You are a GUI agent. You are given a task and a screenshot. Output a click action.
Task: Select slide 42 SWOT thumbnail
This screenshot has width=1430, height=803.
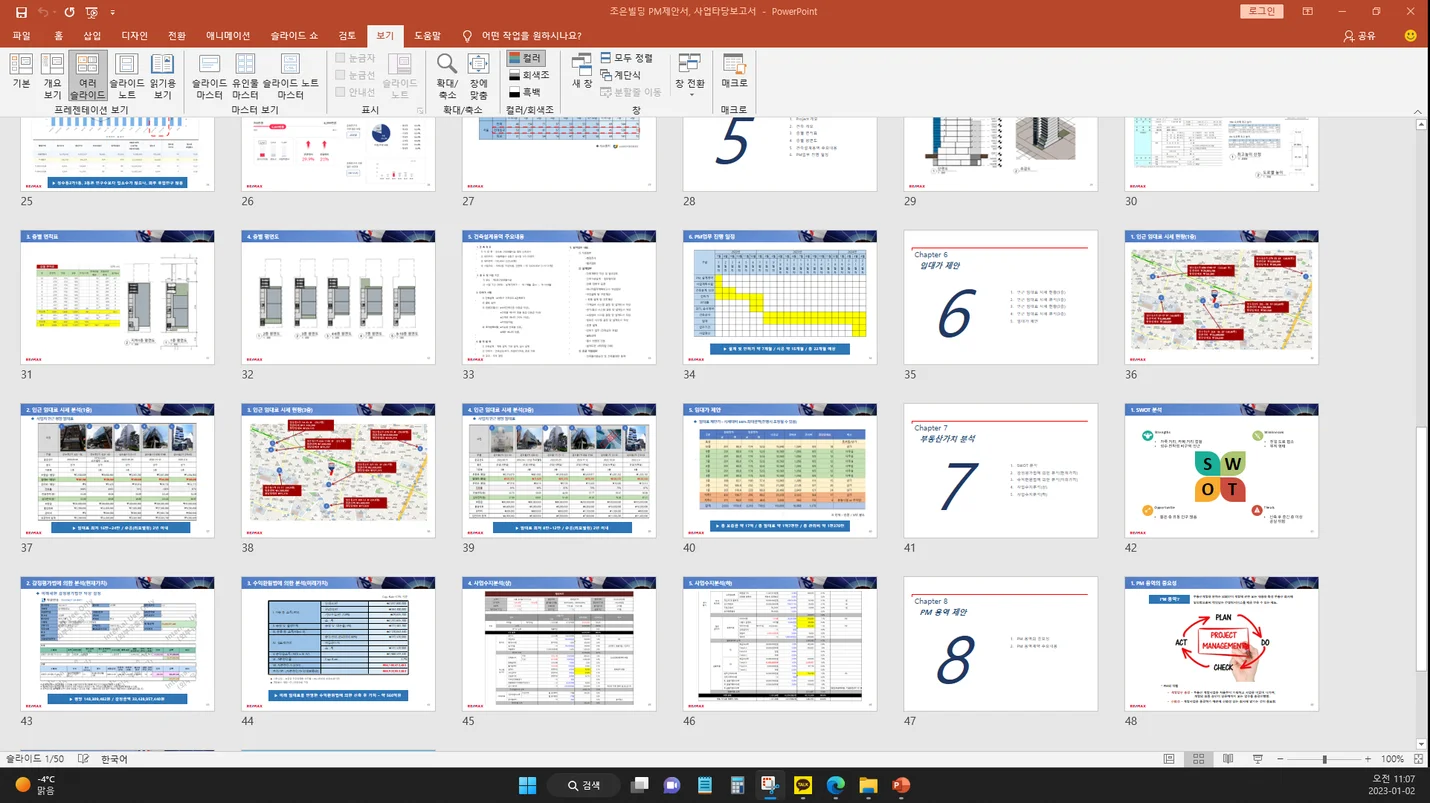(1221, 470)
